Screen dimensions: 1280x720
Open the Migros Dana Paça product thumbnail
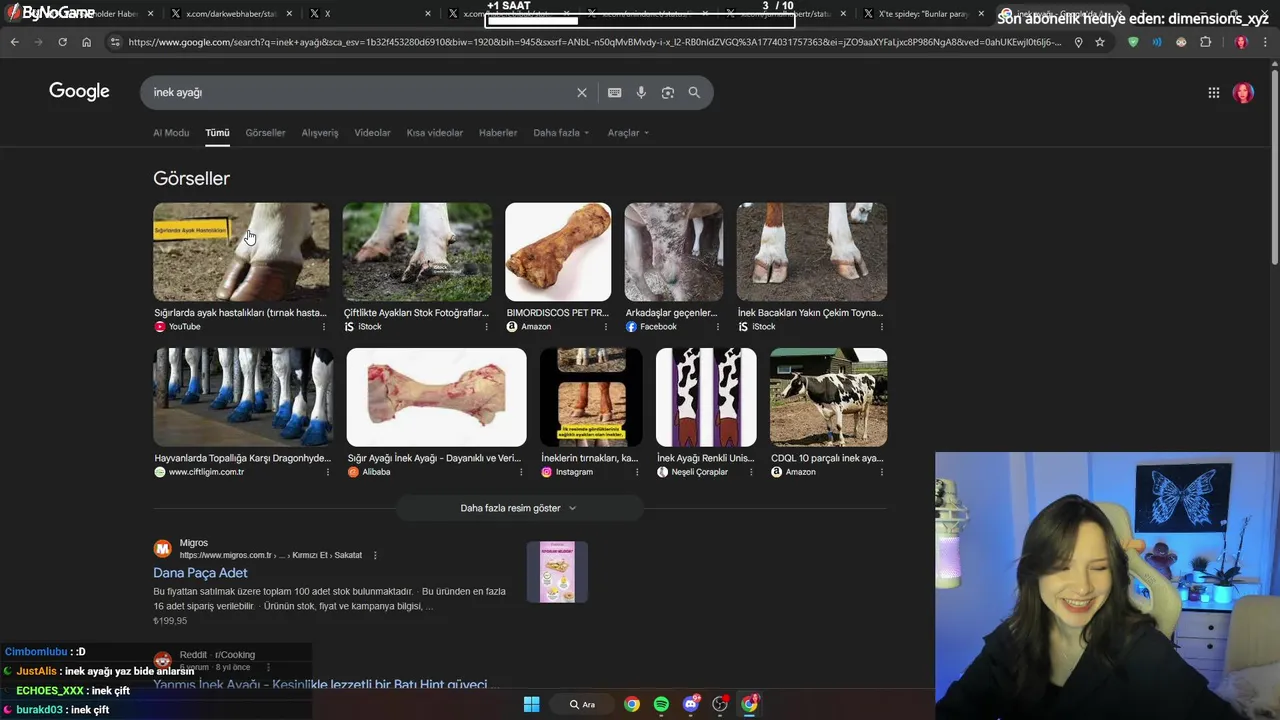point(557,572)
